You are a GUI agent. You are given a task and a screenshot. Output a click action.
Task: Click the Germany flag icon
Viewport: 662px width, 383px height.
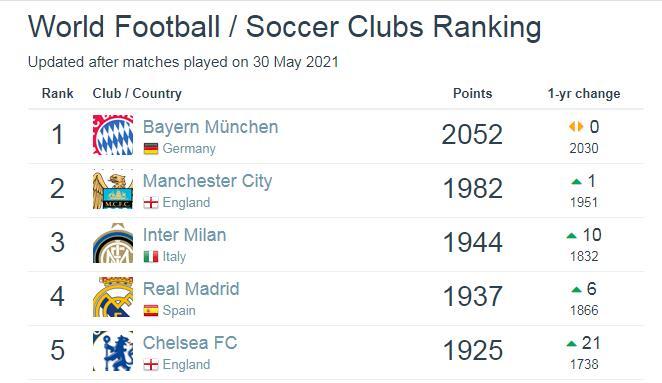pyautogui.click(x=151, y=149)
